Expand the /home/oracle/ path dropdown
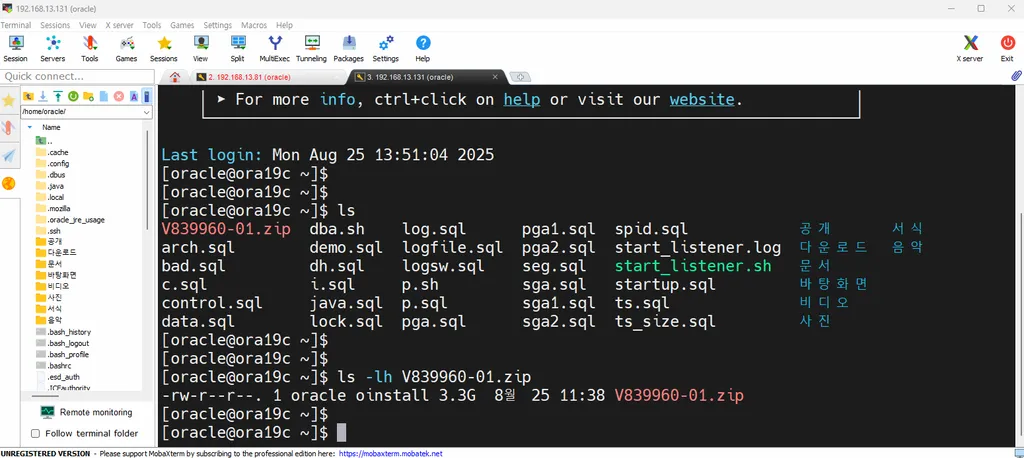 click(x=146, y=112)
